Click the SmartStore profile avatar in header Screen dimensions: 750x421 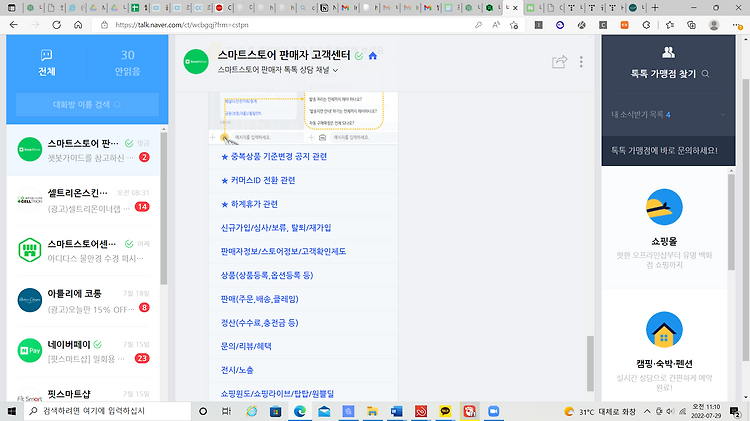pos(196,61)
